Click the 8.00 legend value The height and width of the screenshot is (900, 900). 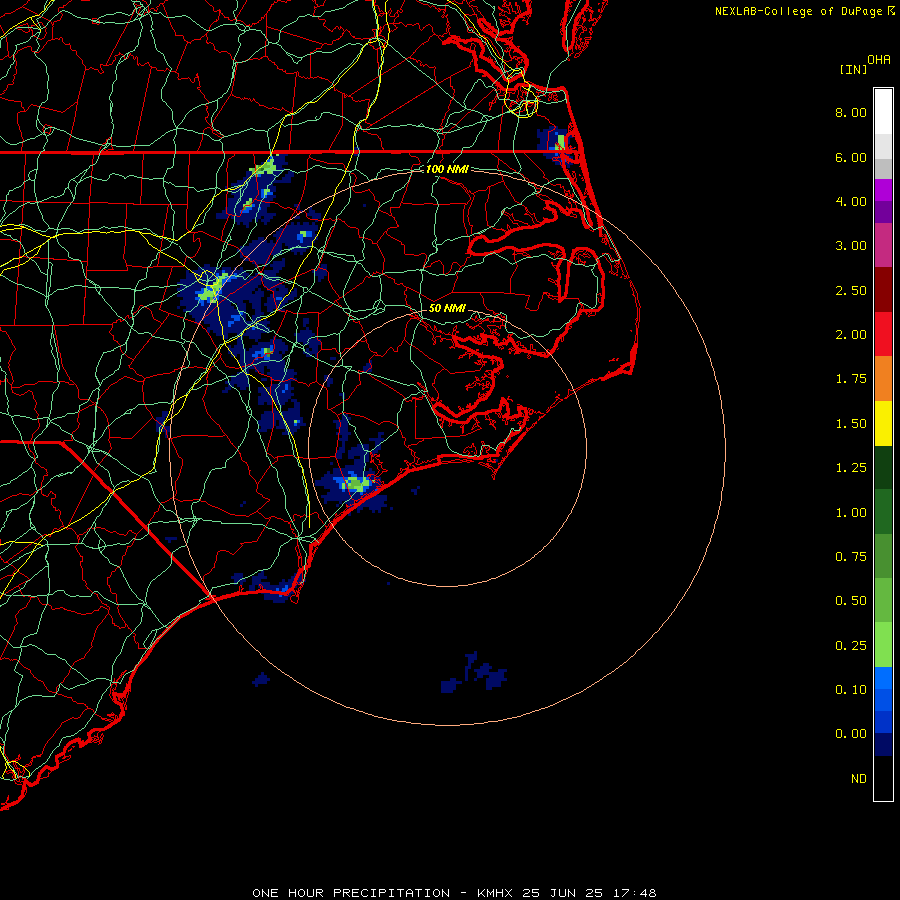[x=851, y=112]
